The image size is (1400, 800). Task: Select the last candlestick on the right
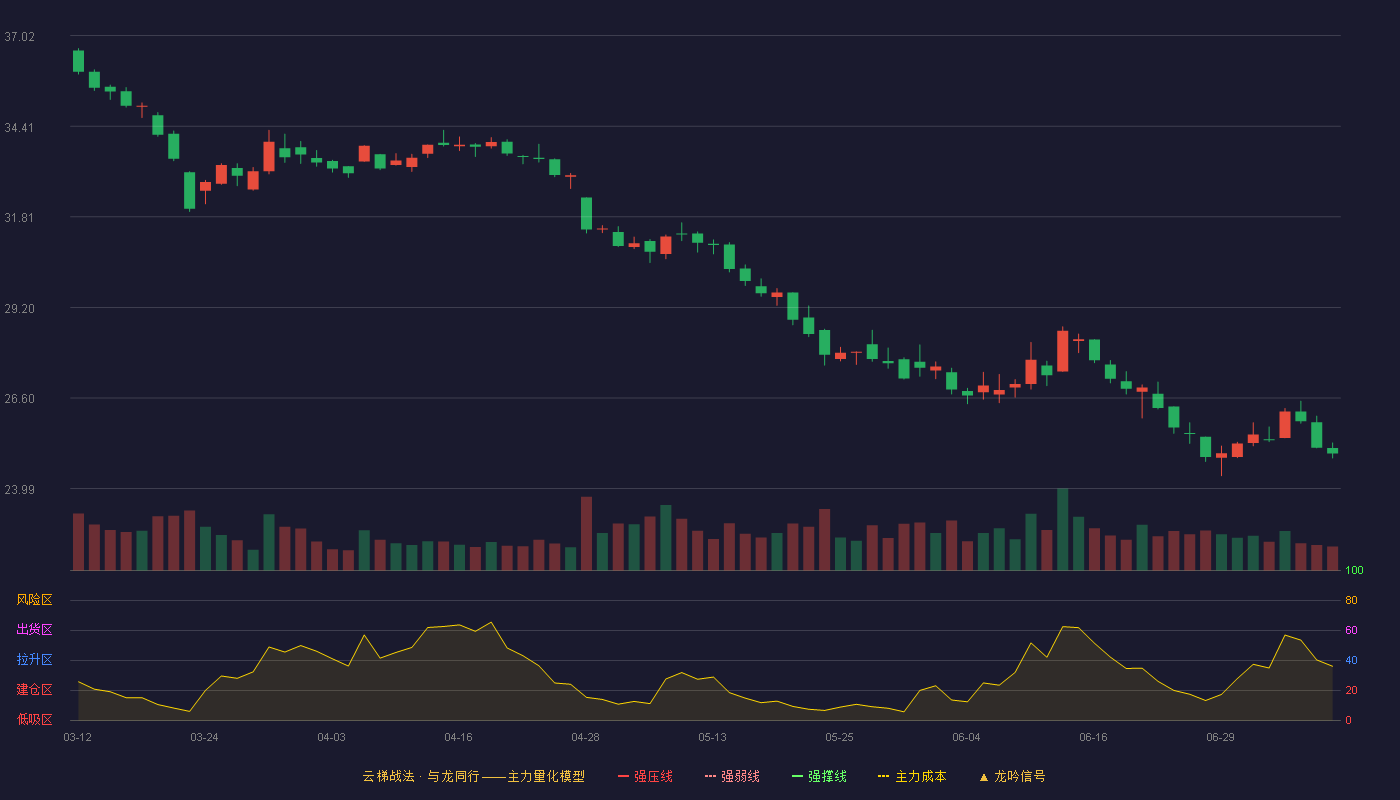click(x=1332, y=450)
